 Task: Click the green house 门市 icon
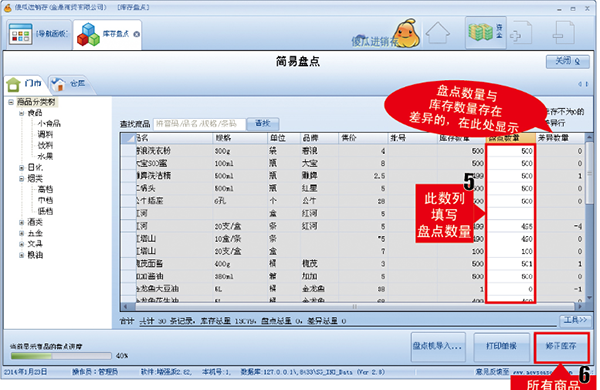pyautogui.click(x=13, y=84)
